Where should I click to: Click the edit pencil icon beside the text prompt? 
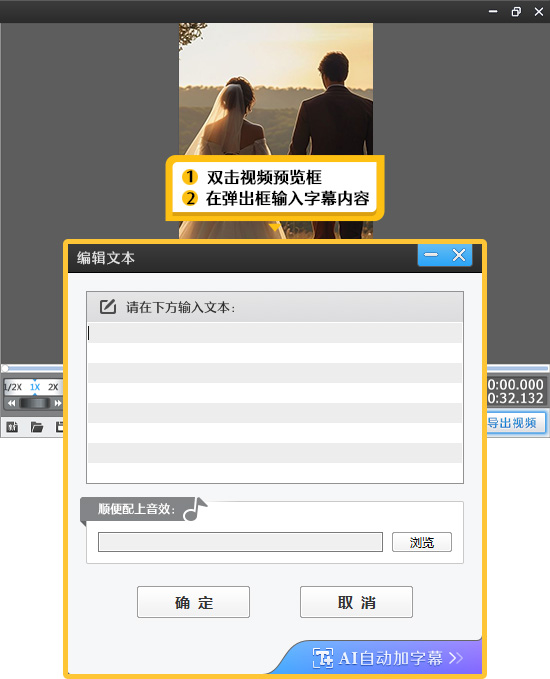[108, 307]
